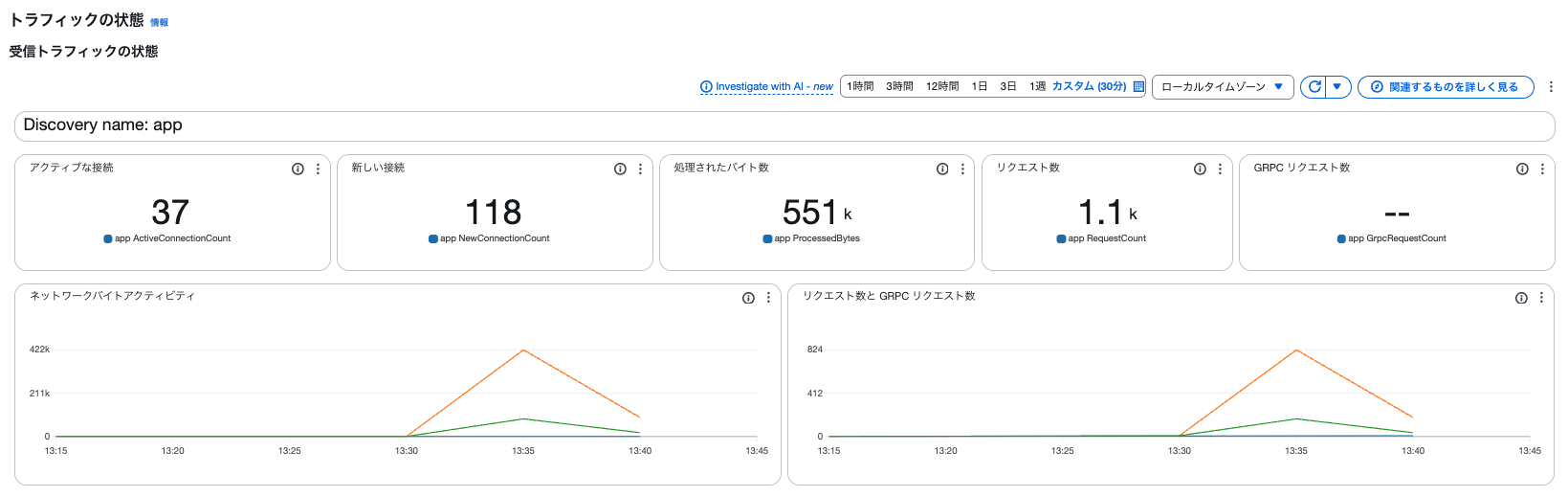This screenshot has width=1568, height=497.
Task: Open options menu of リクエスト数 widget
Action: (1220, 169)
